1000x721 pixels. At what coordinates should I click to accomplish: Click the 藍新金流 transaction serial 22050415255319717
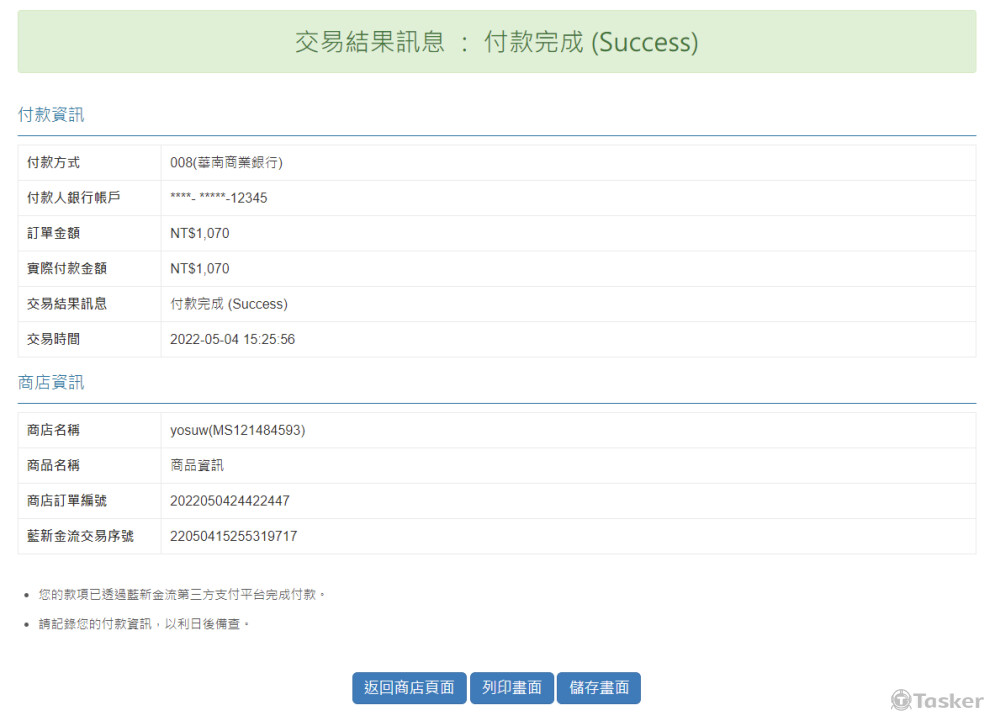pyautogui.click(x=233, y=536)
